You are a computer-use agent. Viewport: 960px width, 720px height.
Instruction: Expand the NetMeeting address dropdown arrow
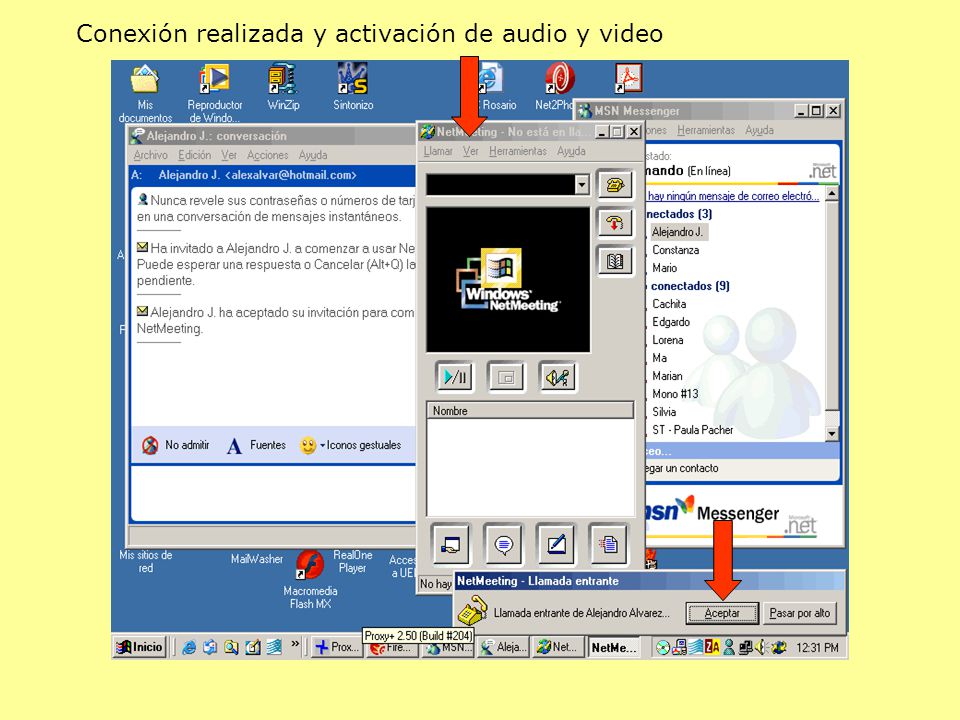[x=582, y=184]
